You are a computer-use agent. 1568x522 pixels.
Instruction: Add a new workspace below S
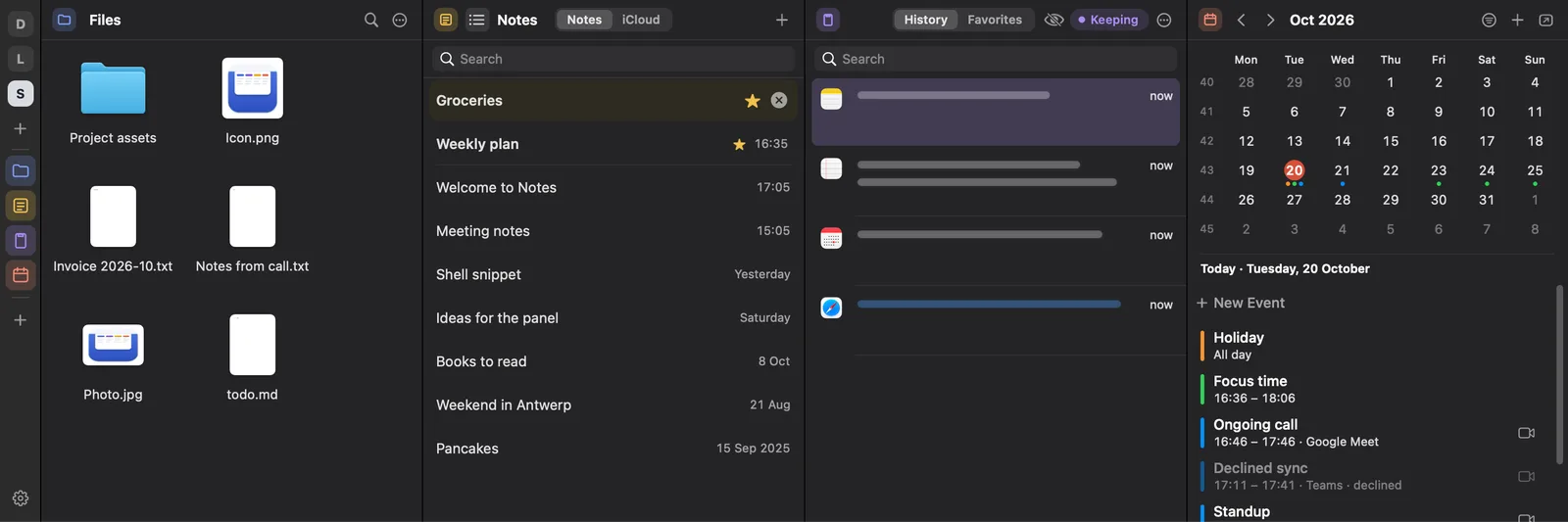pos(21,128)
